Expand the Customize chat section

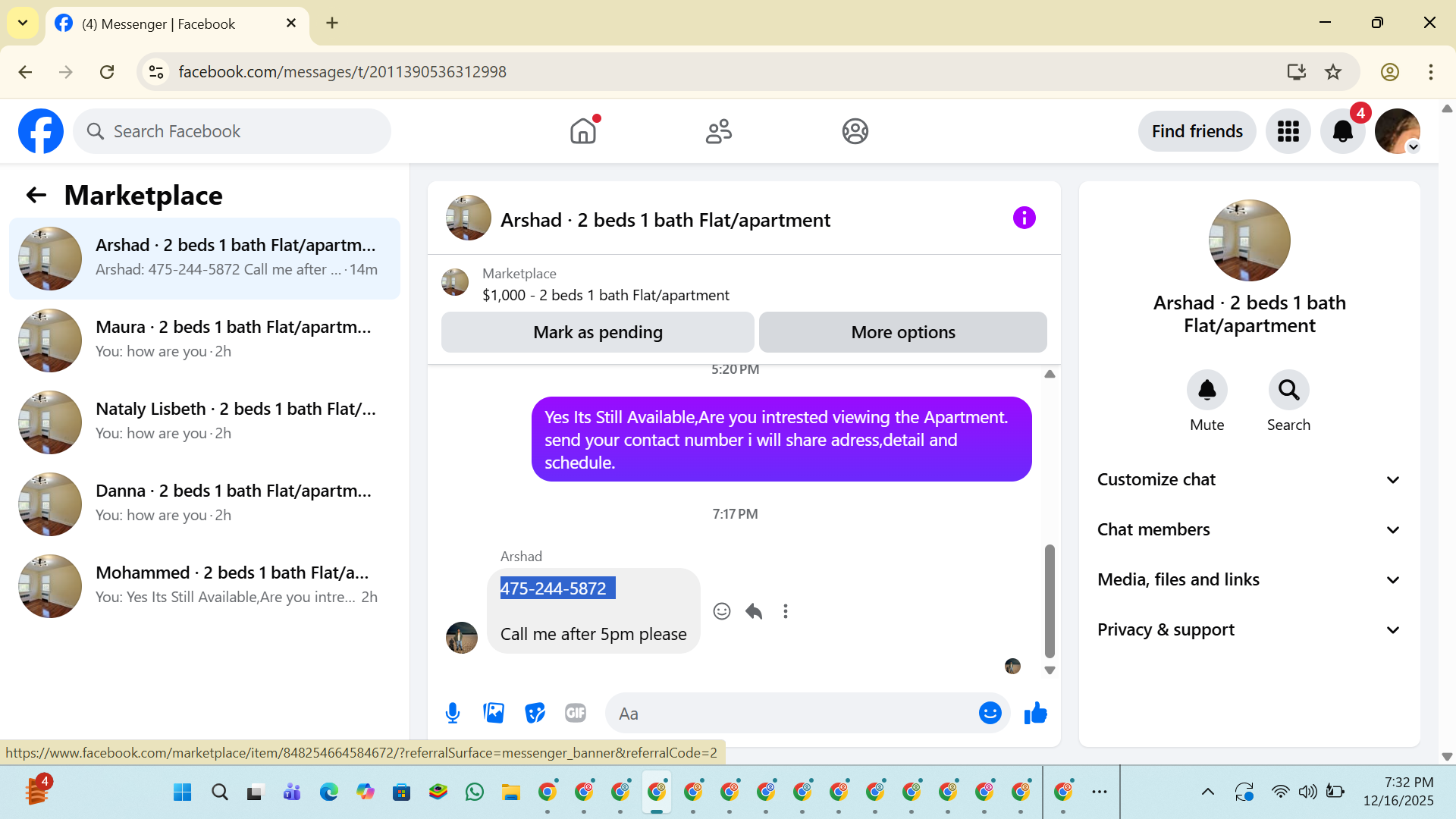[x=1249, y=479]
